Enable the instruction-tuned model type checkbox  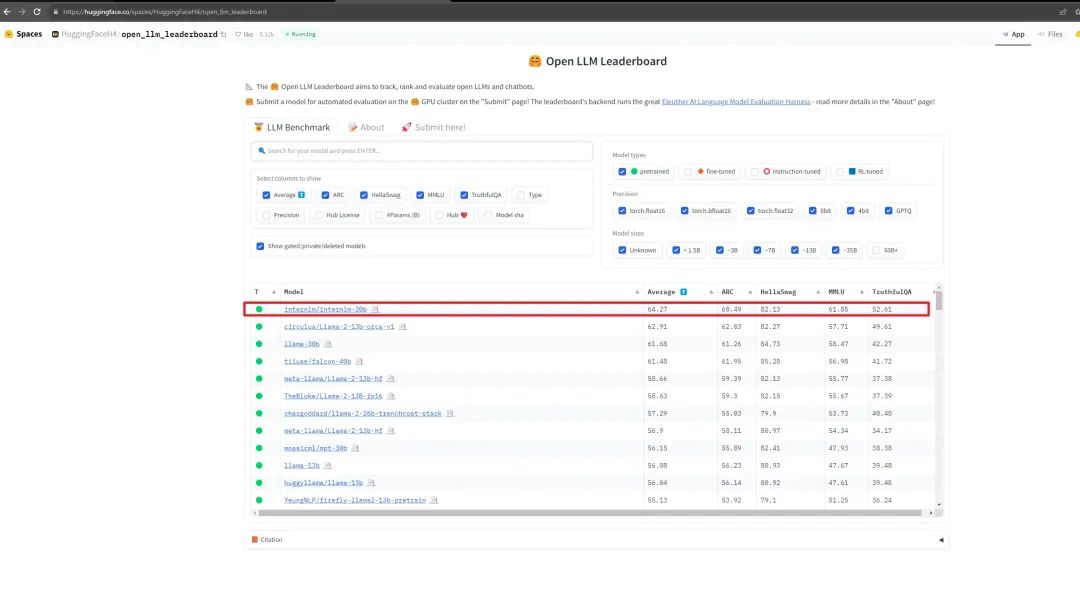coord(755,172)
